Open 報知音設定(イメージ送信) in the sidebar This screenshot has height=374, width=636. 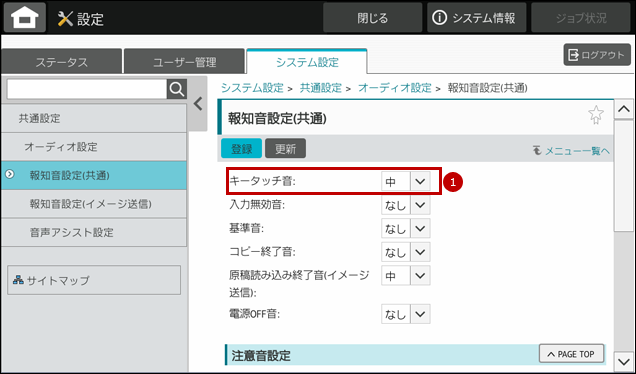point(94,204)
